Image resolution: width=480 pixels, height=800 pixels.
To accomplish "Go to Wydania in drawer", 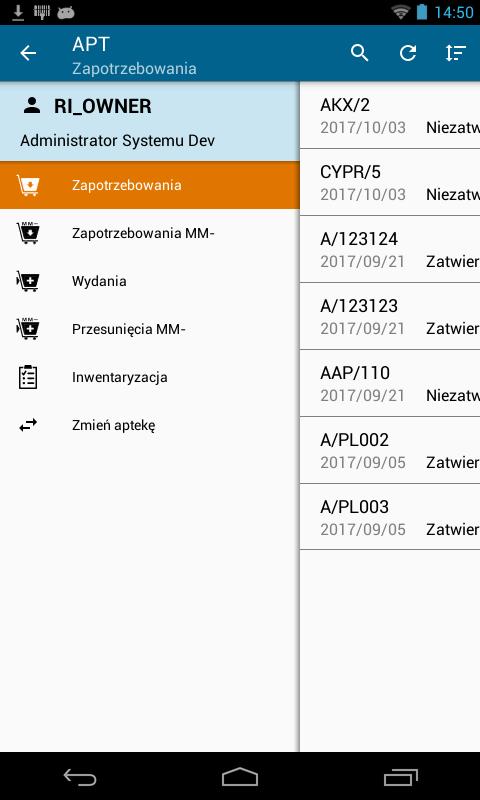I will tap(149, 281).
